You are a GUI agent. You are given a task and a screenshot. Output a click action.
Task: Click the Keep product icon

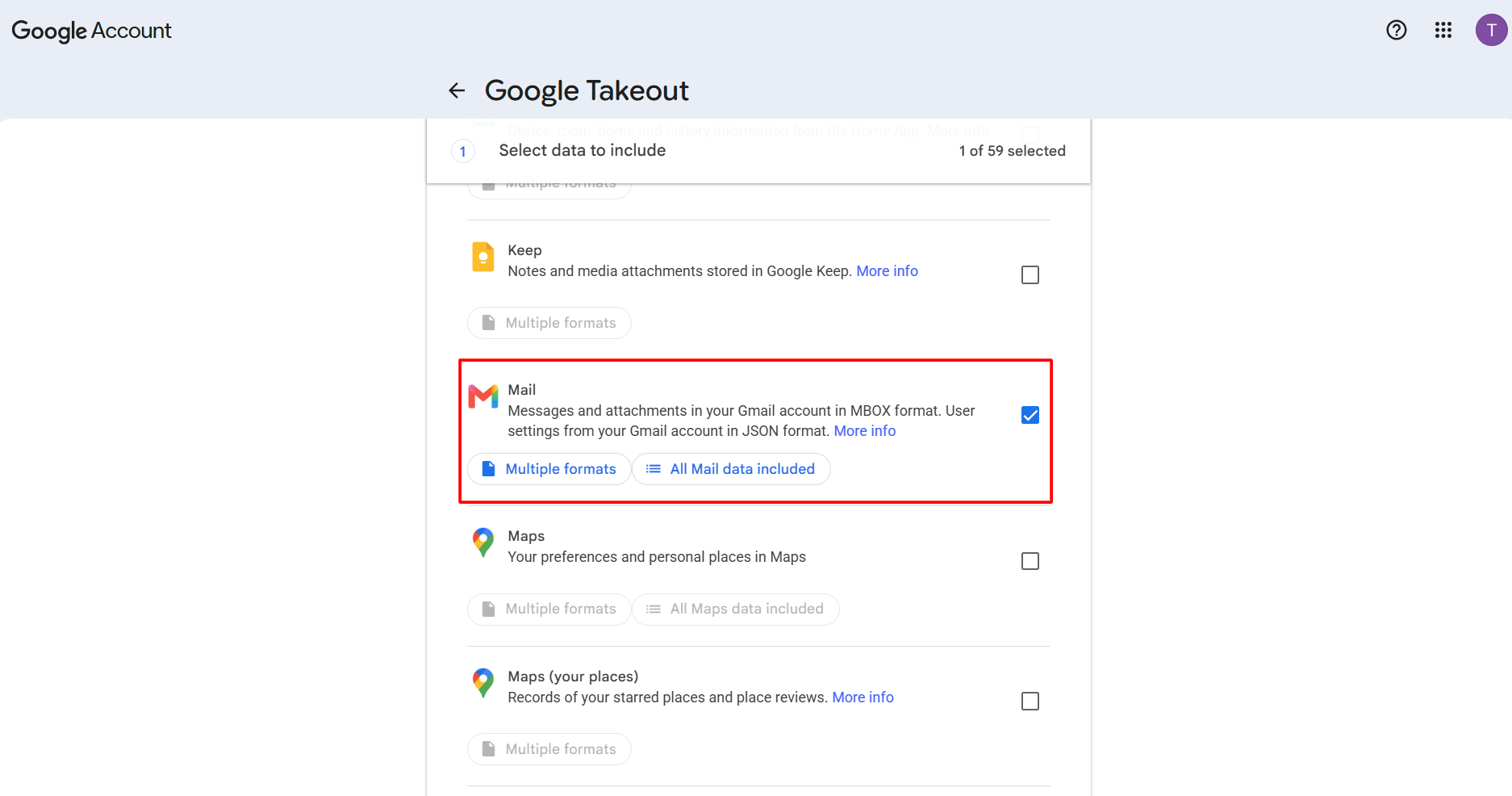[x=483, y=257]
